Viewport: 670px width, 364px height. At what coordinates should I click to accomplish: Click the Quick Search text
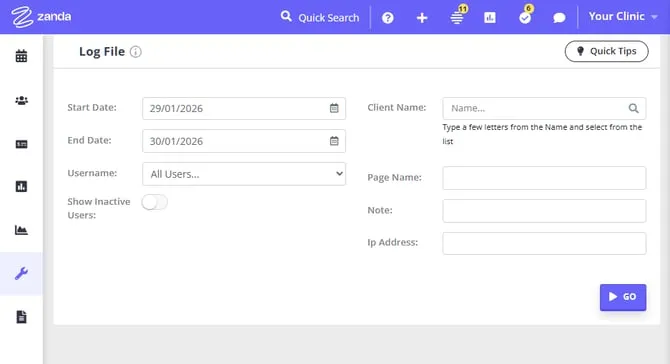(329, 18)
